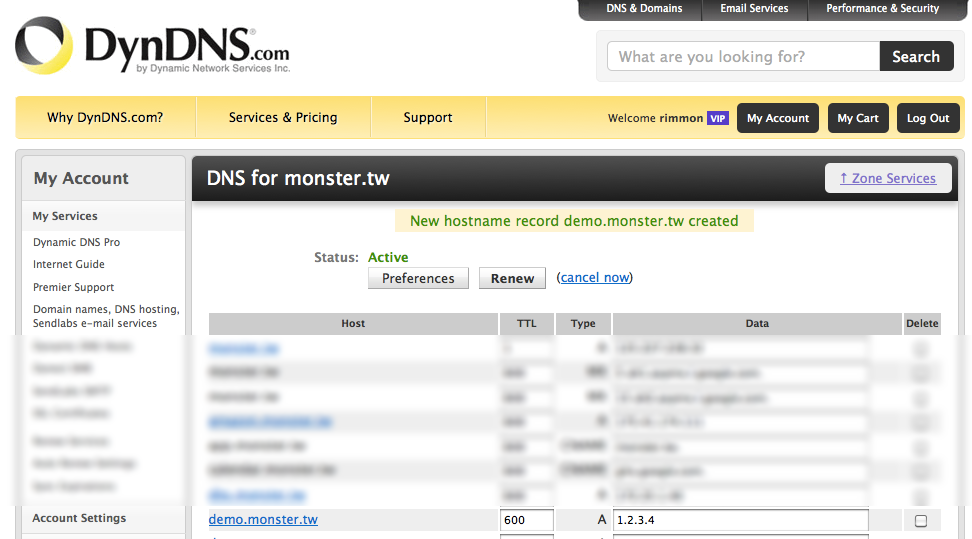Click the search input field

click(x=743, y=56)
